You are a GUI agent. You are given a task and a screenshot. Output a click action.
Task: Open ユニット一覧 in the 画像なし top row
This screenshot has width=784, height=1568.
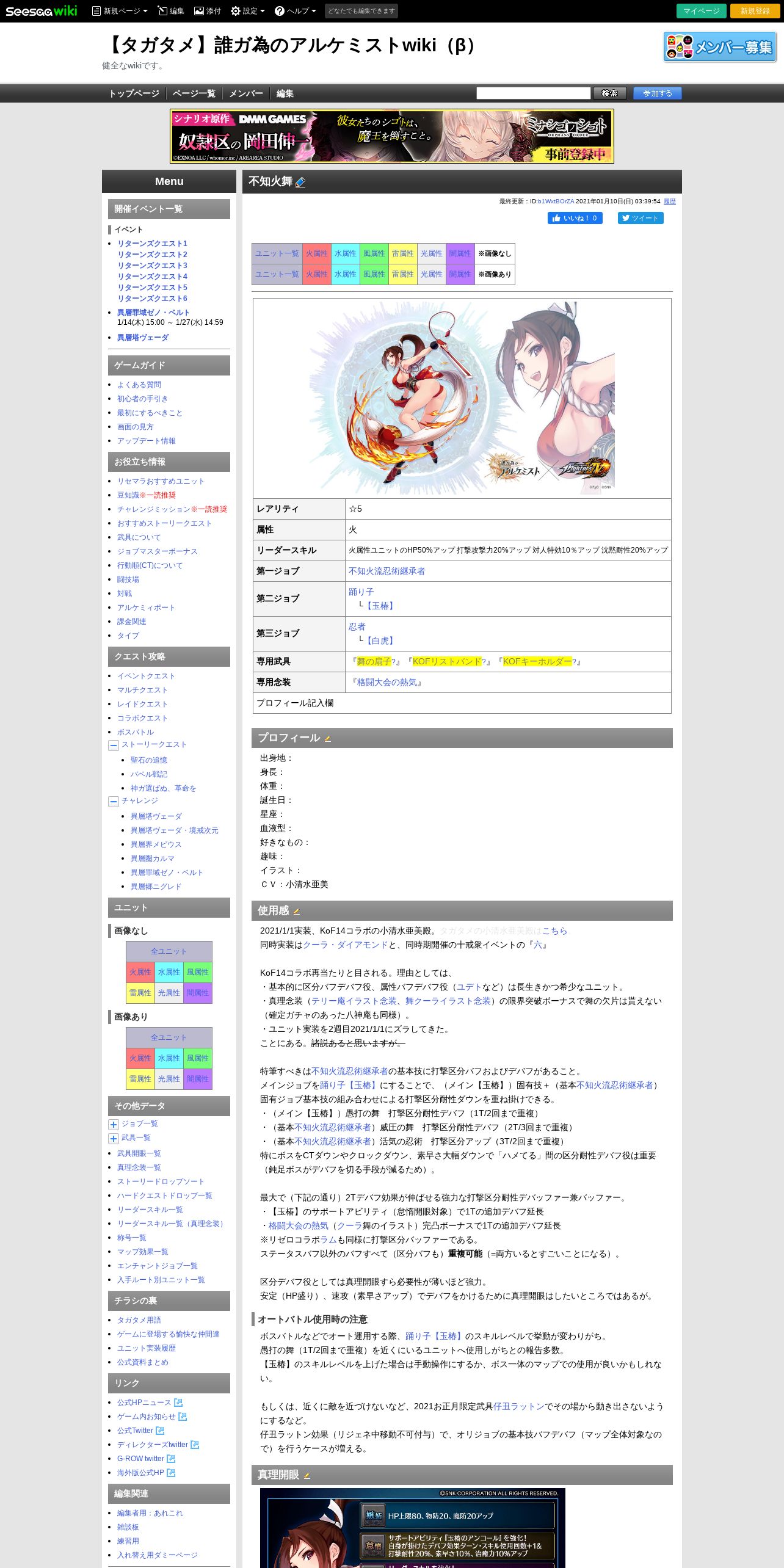click(x=277, y=253)
